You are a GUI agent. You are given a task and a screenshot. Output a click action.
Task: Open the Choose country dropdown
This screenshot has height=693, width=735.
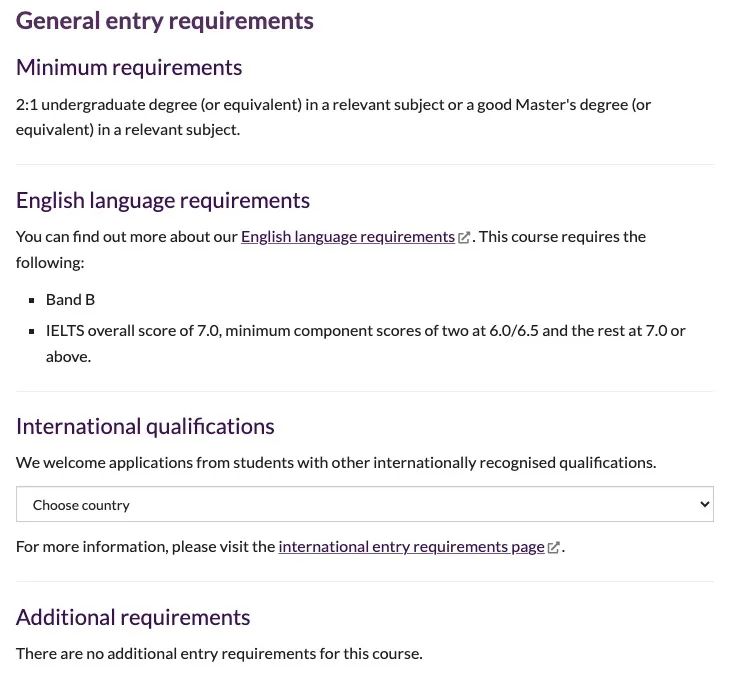point(365,504)
